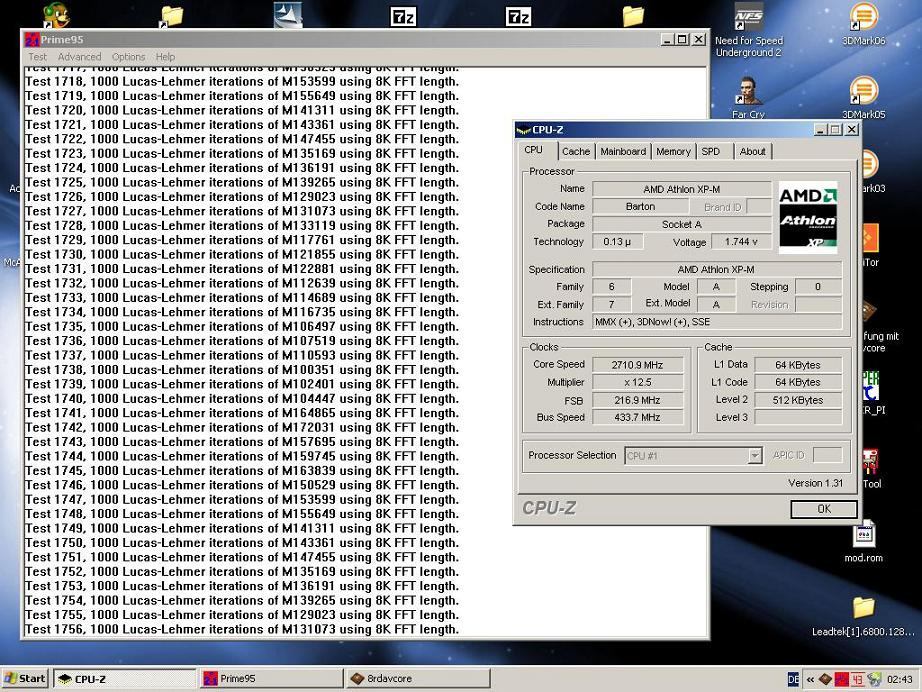Click the Level 2 512 KBytes value
Image resolution: width=922 pixels, height=692 pixels.
pos(798,400)
